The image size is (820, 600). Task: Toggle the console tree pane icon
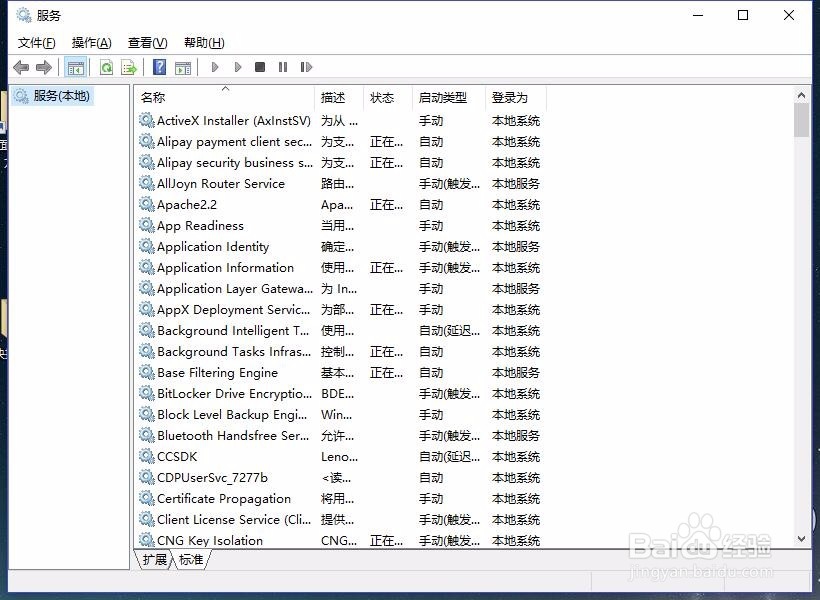[x=75, y=66]
